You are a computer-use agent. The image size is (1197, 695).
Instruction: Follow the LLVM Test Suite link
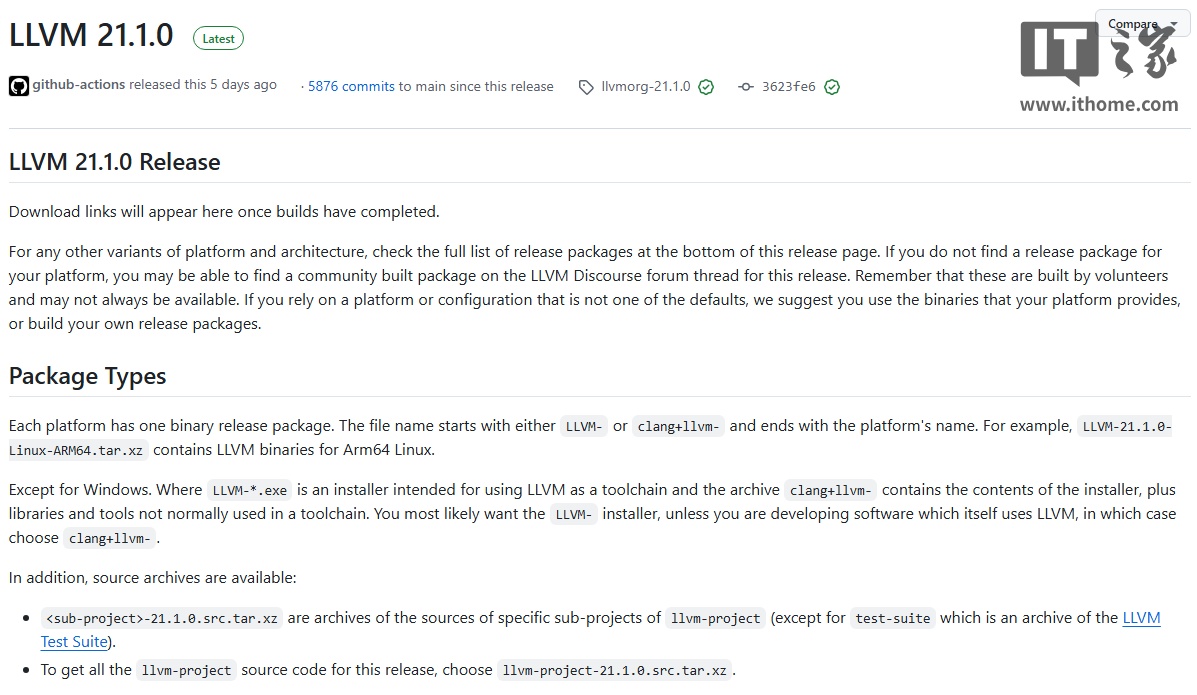[1141, 618]
